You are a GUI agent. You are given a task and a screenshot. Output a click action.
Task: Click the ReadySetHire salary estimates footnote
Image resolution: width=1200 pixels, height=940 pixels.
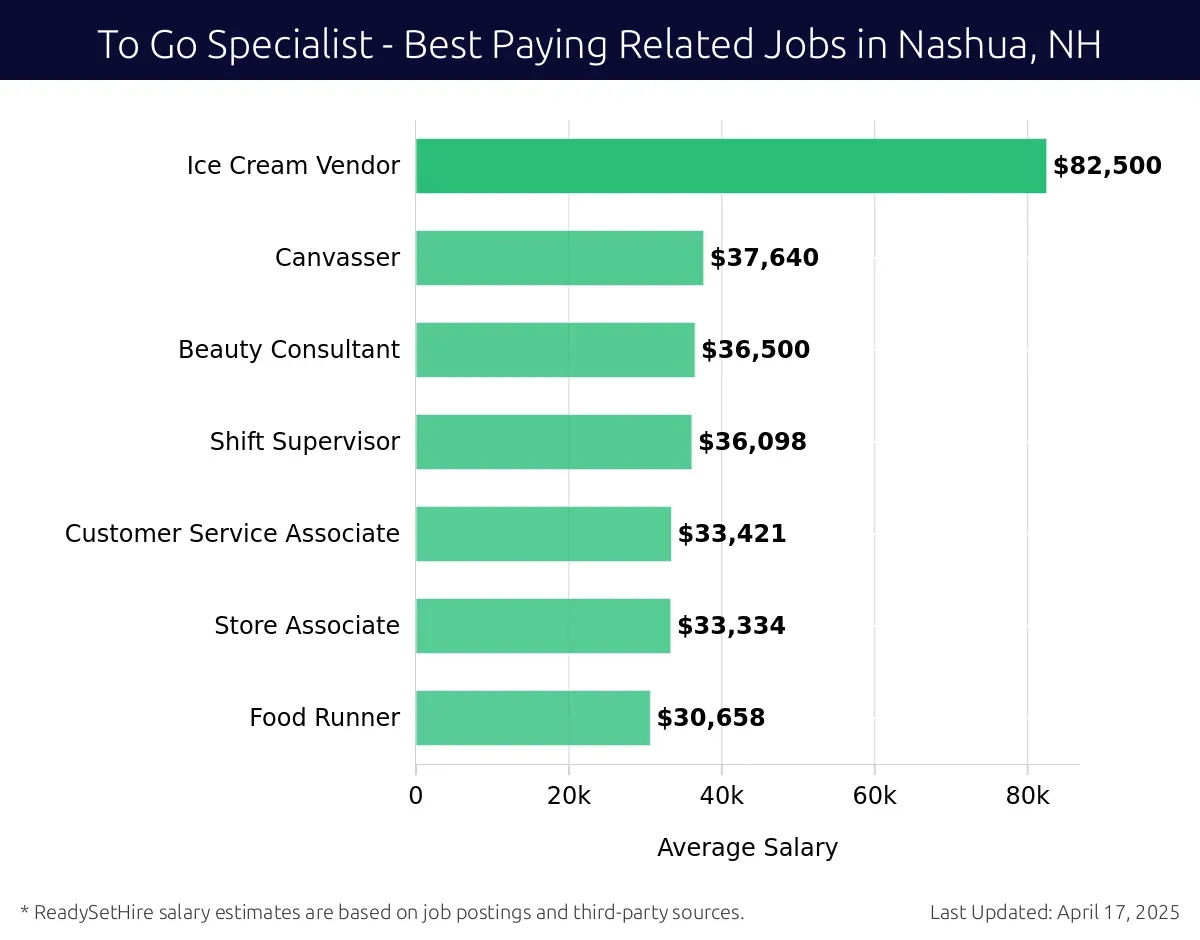click(x=382, y=912)
